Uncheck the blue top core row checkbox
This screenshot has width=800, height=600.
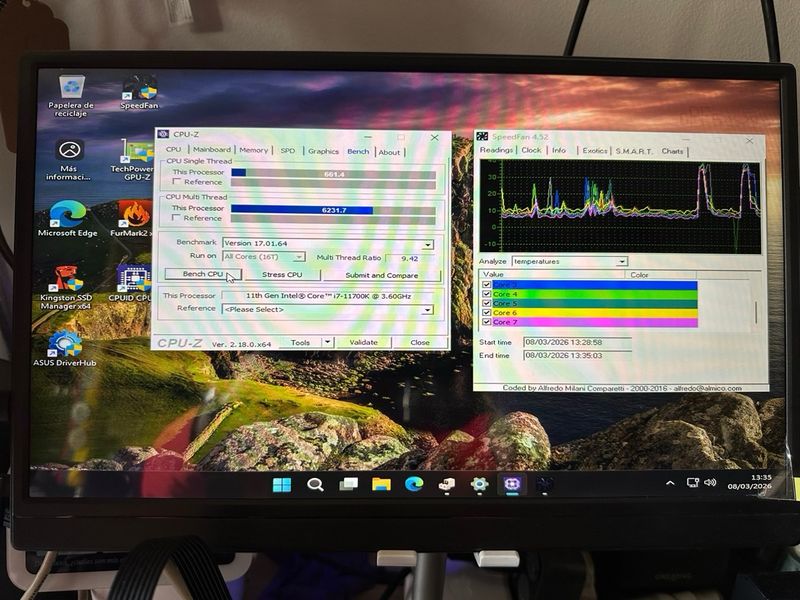[486, 285]
